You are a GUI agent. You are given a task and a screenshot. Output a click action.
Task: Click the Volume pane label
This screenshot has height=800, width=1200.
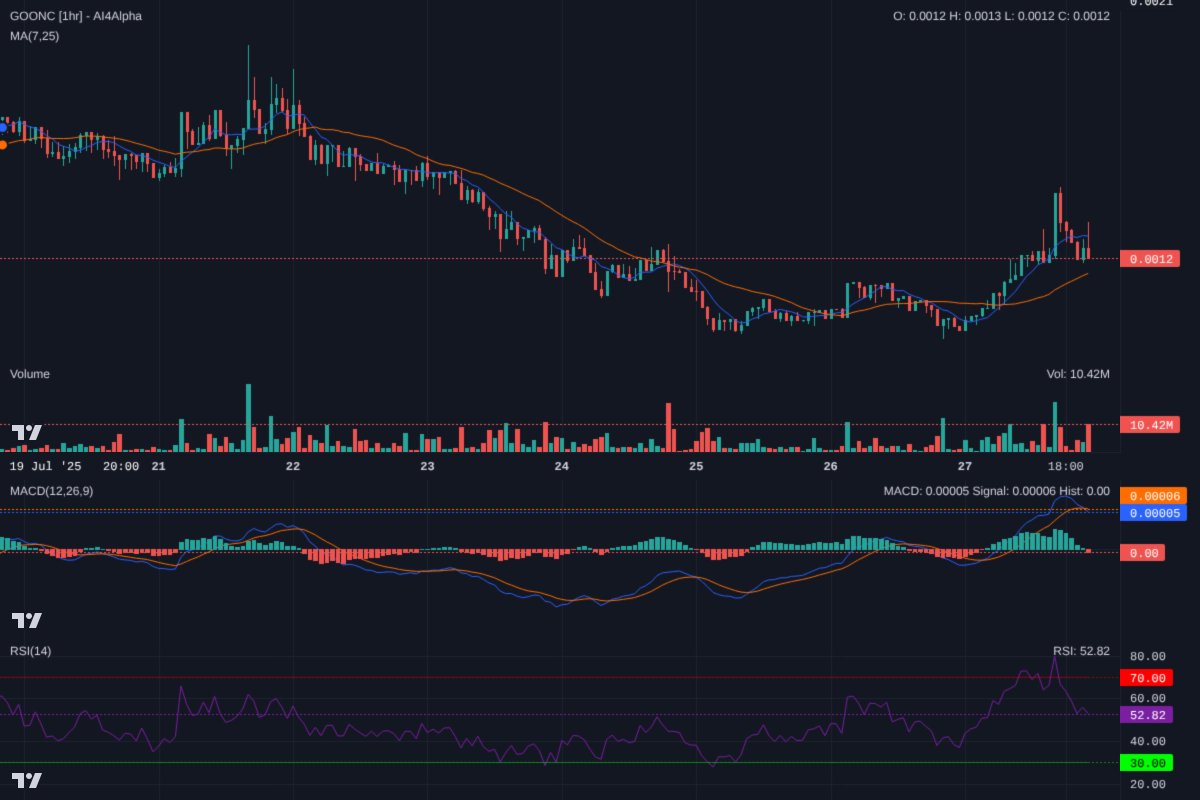coord(30,374)
